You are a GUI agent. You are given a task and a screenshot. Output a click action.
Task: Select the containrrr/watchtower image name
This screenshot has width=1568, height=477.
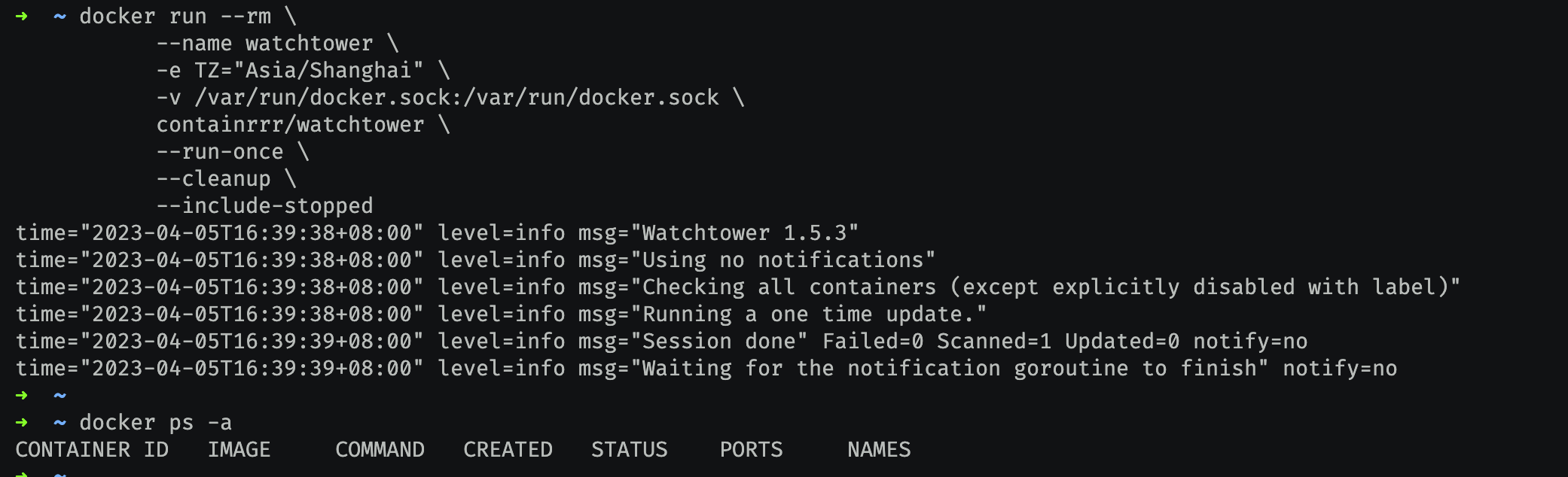point(290,124)
